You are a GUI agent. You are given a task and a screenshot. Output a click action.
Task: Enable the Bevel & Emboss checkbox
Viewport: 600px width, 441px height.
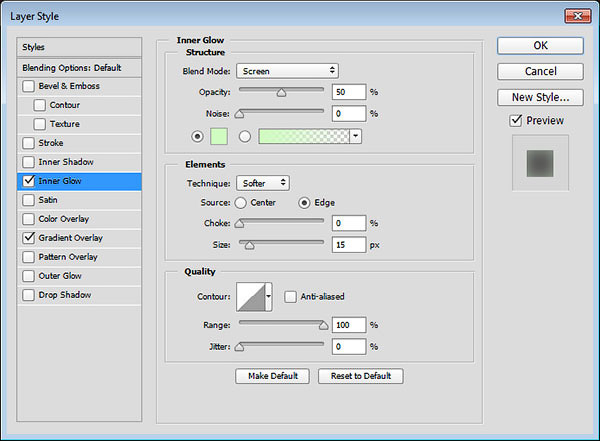pos(28,86)
